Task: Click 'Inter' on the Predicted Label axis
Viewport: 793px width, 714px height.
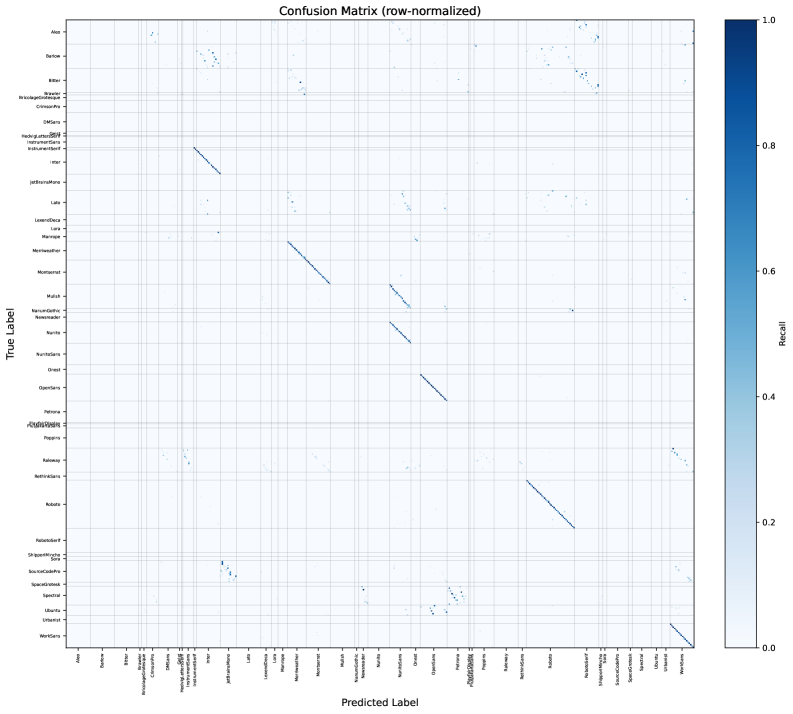Action: pos(207,658)
